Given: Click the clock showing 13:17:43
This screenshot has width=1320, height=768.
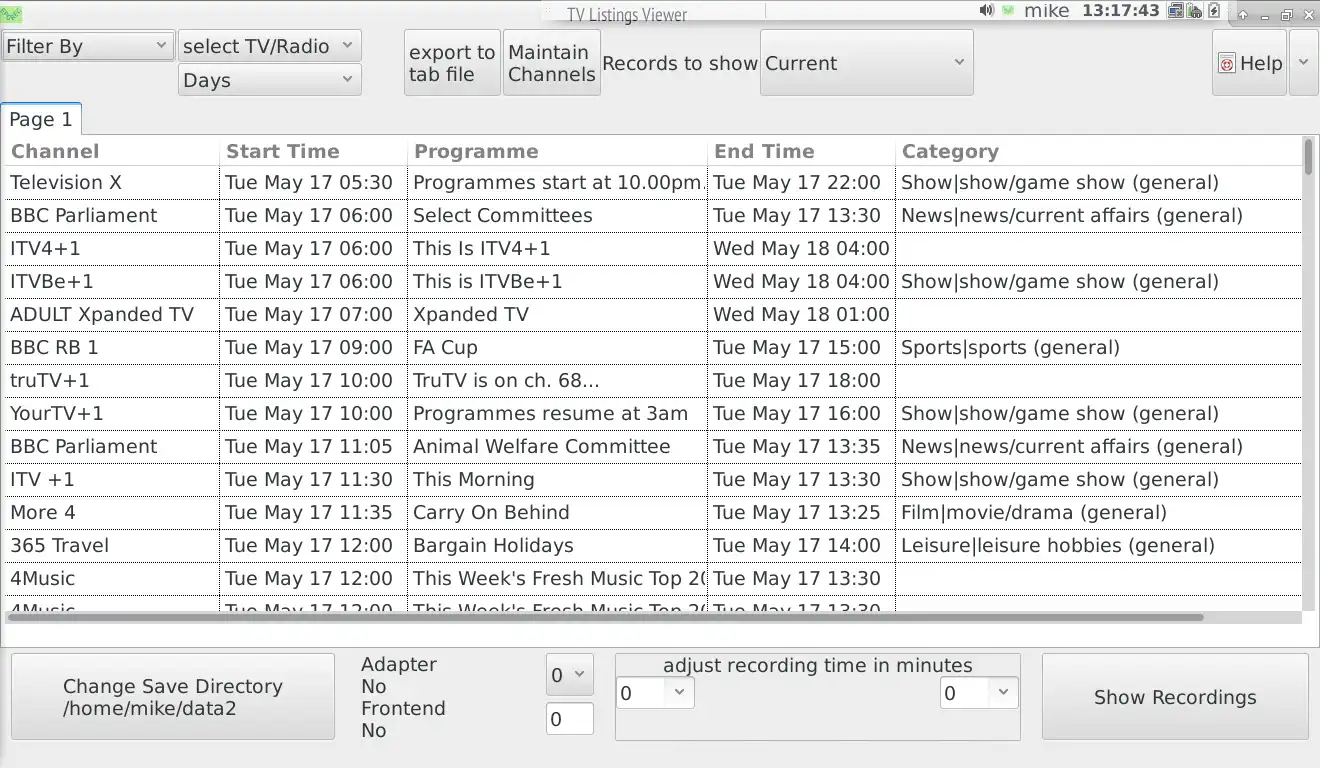Looking at the screenshot, I should click(1121, 11).
